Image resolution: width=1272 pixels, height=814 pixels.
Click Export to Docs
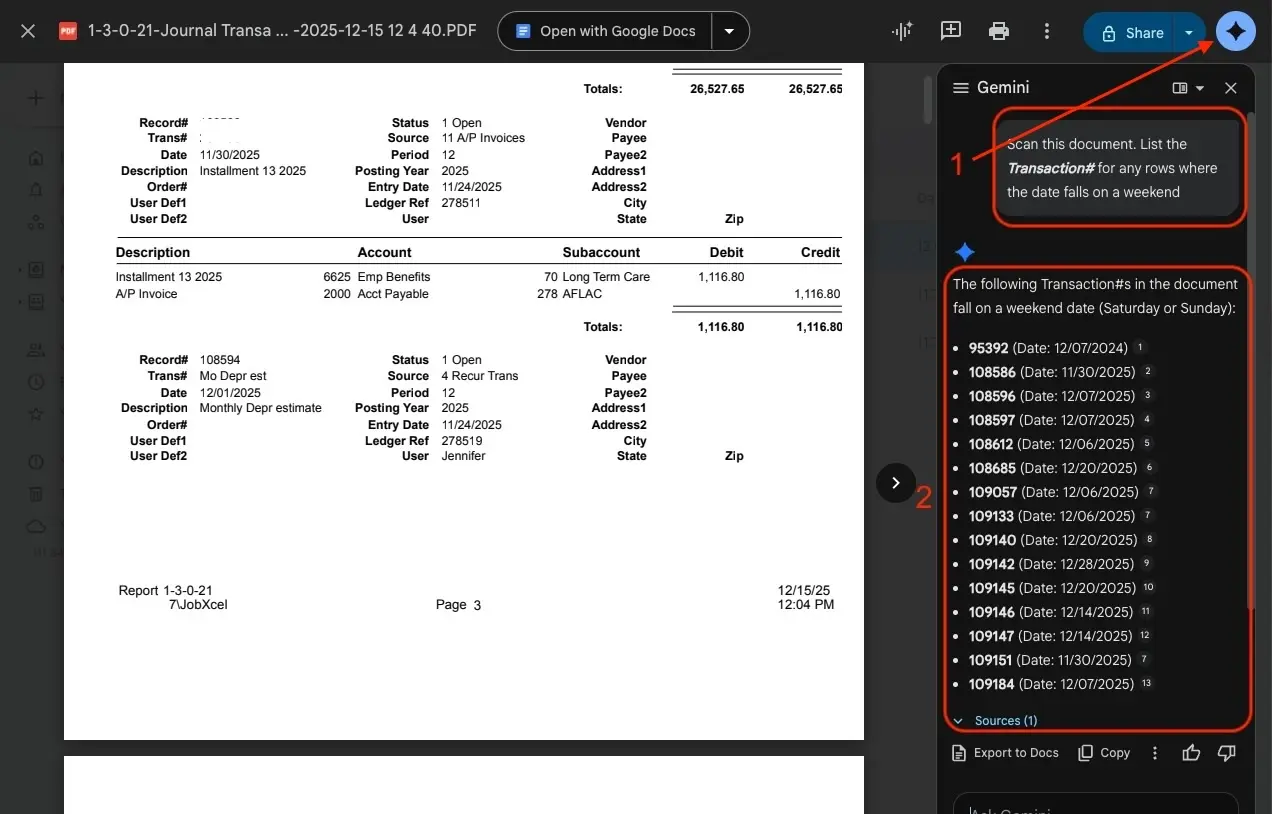[1005, 753]
